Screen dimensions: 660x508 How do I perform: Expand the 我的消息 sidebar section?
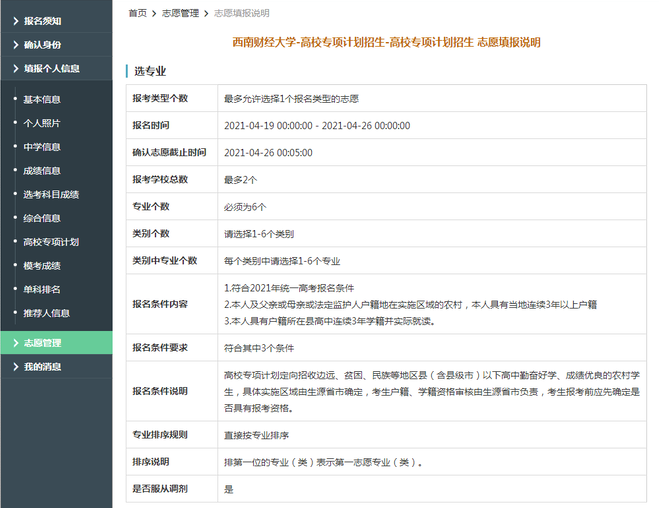pyautogui.click(x=56, y=367)
